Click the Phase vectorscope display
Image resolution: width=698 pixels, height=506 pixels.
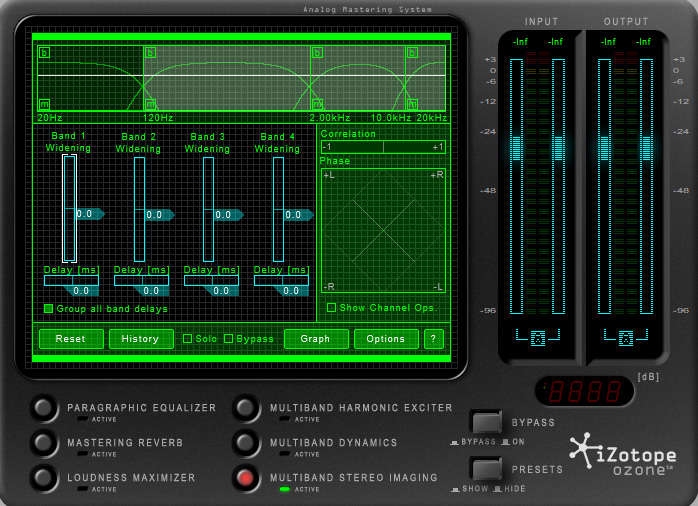pos(383,230)
